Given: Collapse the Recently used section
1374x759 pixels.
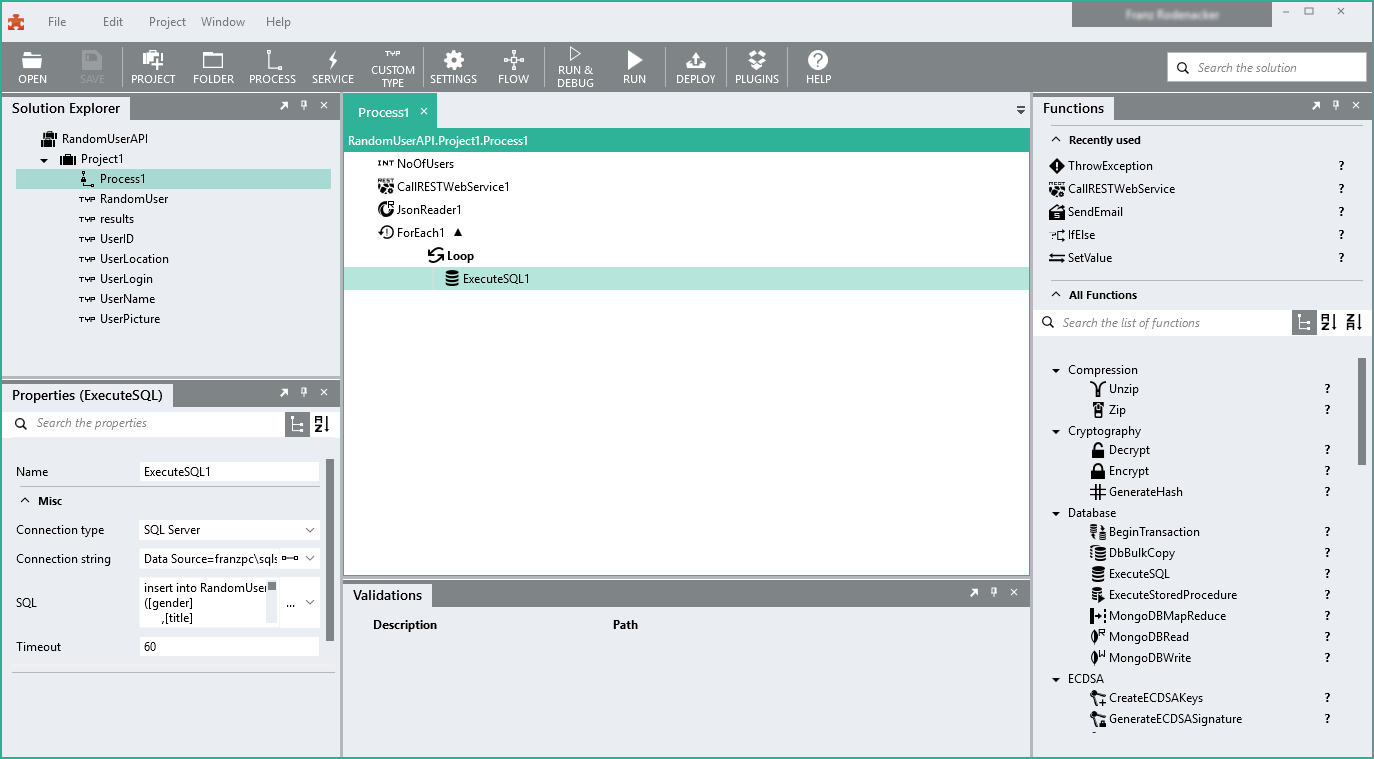Looking at the screenshot, I should [x=1055, y=140].
